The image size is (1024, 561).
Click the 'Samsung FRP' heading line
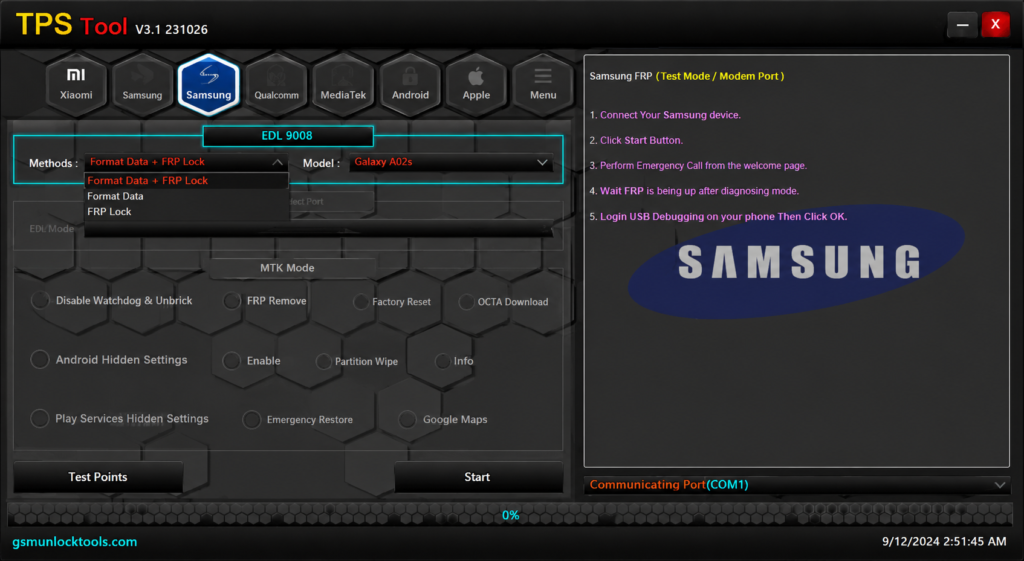[687, 76]
